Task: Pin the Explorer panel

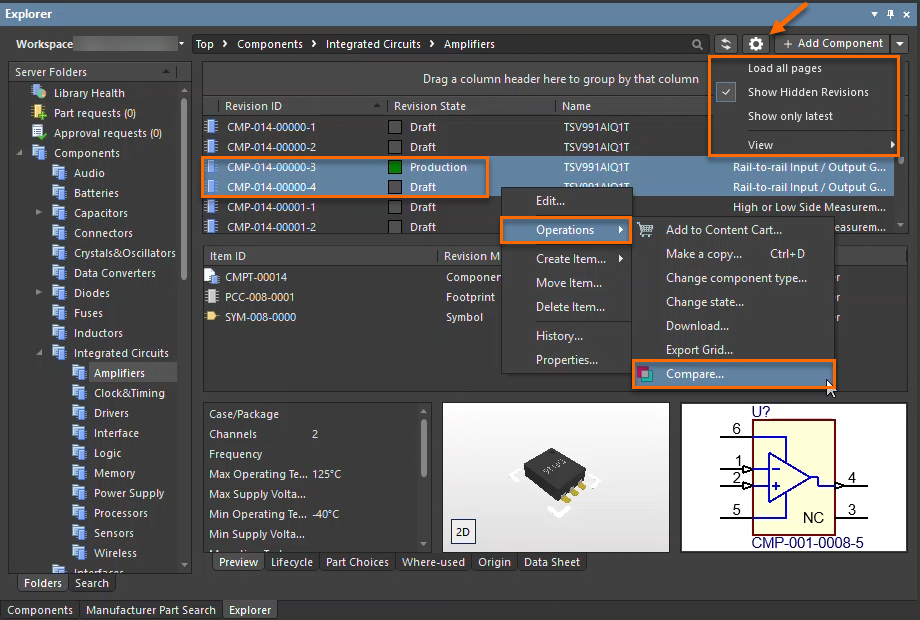Action: pyautogui.click(x=890, y=13)
